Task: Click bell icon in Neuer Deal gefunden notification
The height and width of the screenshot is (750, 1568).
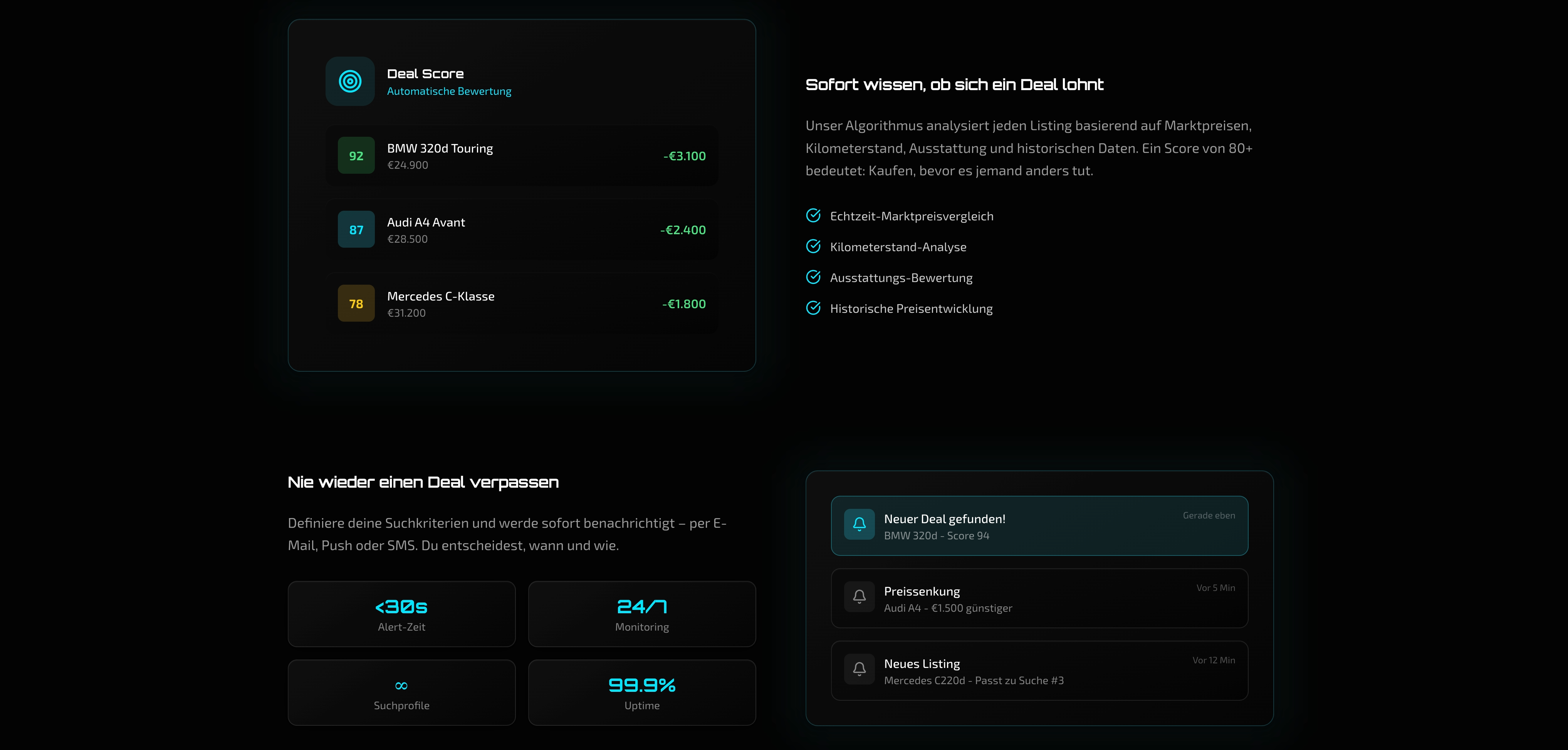Action: [860, 524]
